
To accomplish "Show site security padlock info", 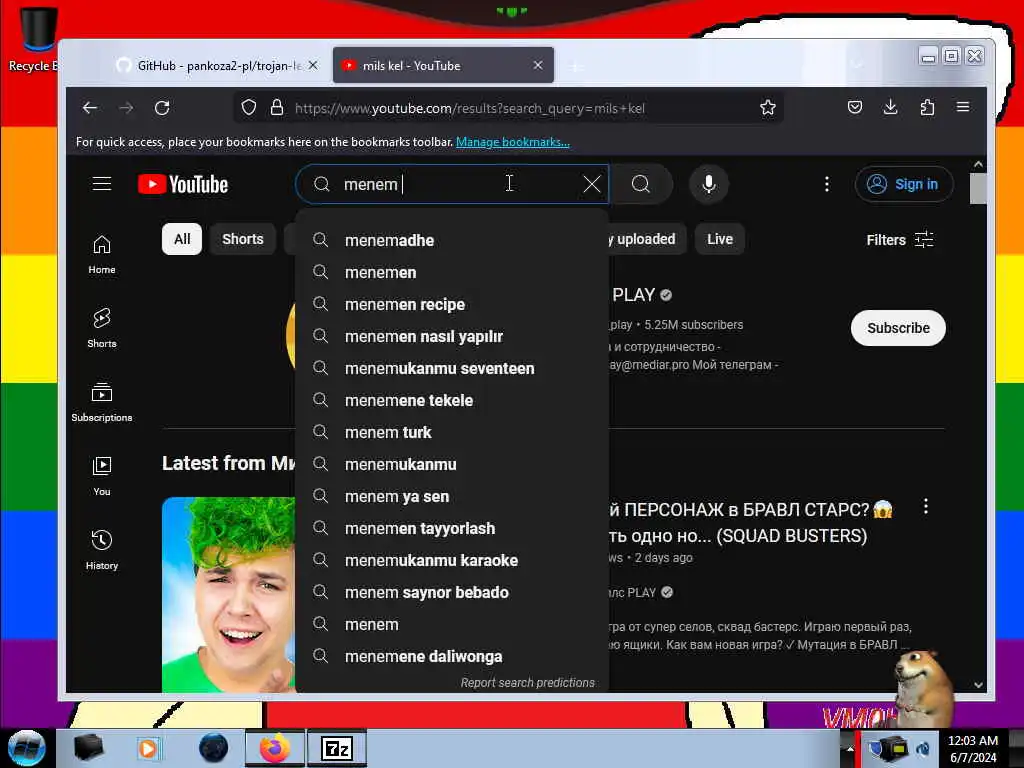I will (277, 108).
